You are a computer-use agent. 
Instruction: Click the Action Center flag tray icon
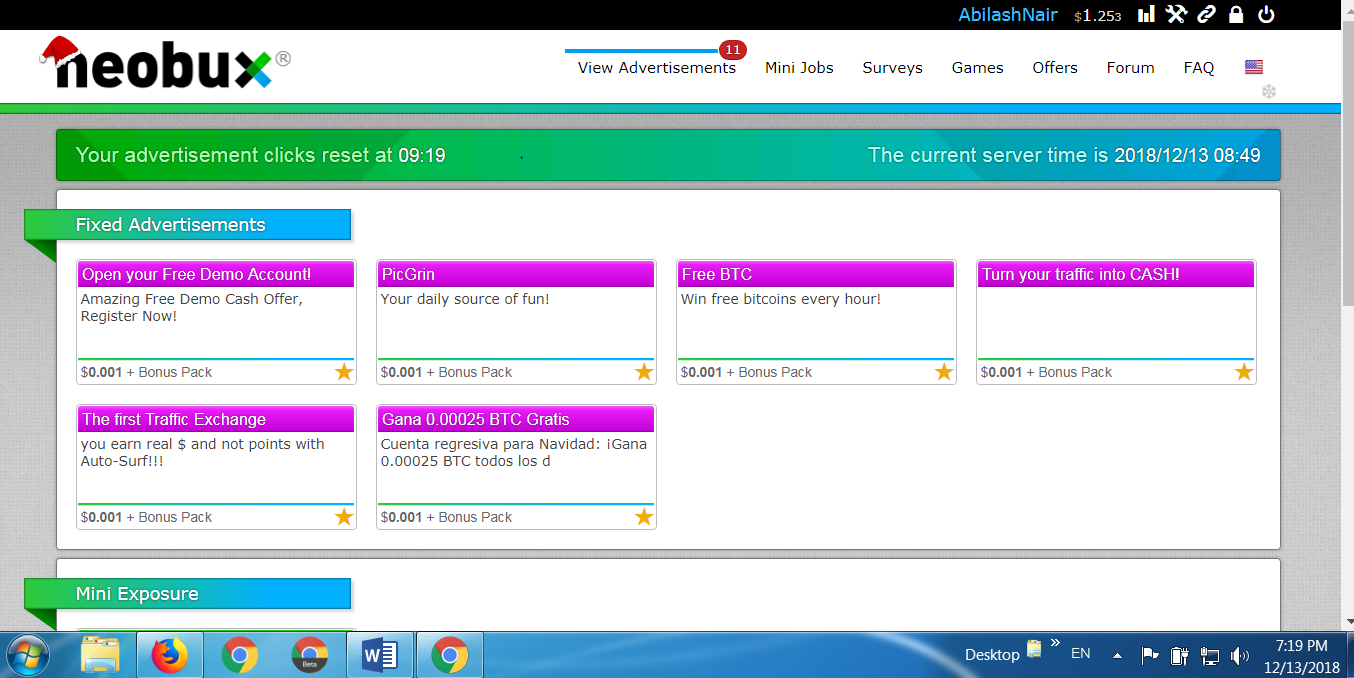pos(1150,656)
